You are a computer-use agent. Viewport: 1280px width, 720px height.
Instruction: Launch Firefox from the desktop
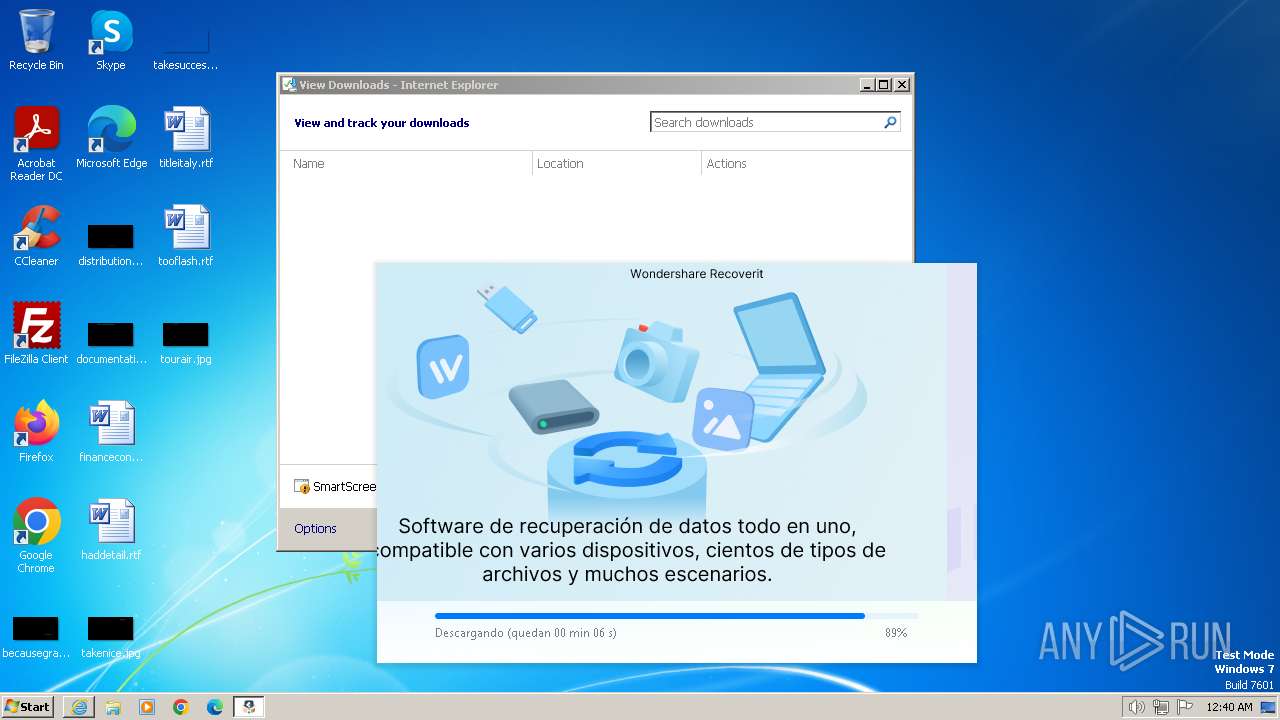(36, 432)
